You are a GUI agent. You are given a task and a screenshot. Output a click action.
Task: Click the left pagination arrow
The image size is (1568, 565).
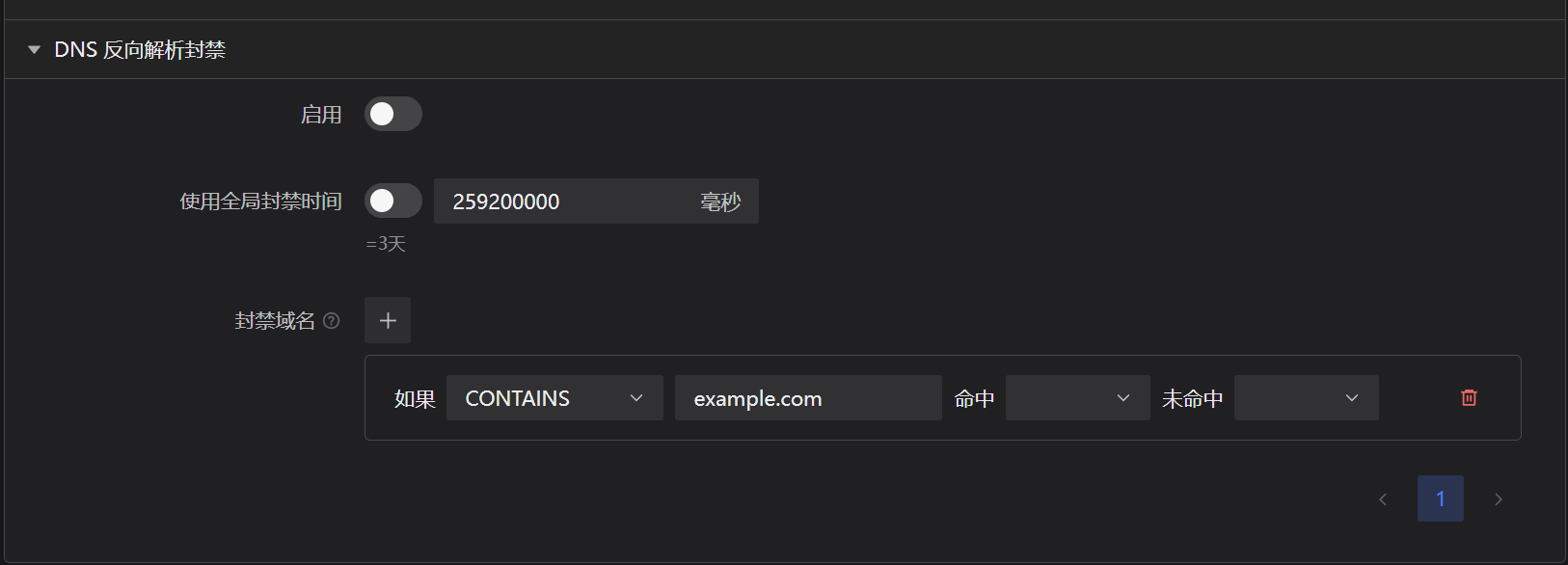[1382, 498]
